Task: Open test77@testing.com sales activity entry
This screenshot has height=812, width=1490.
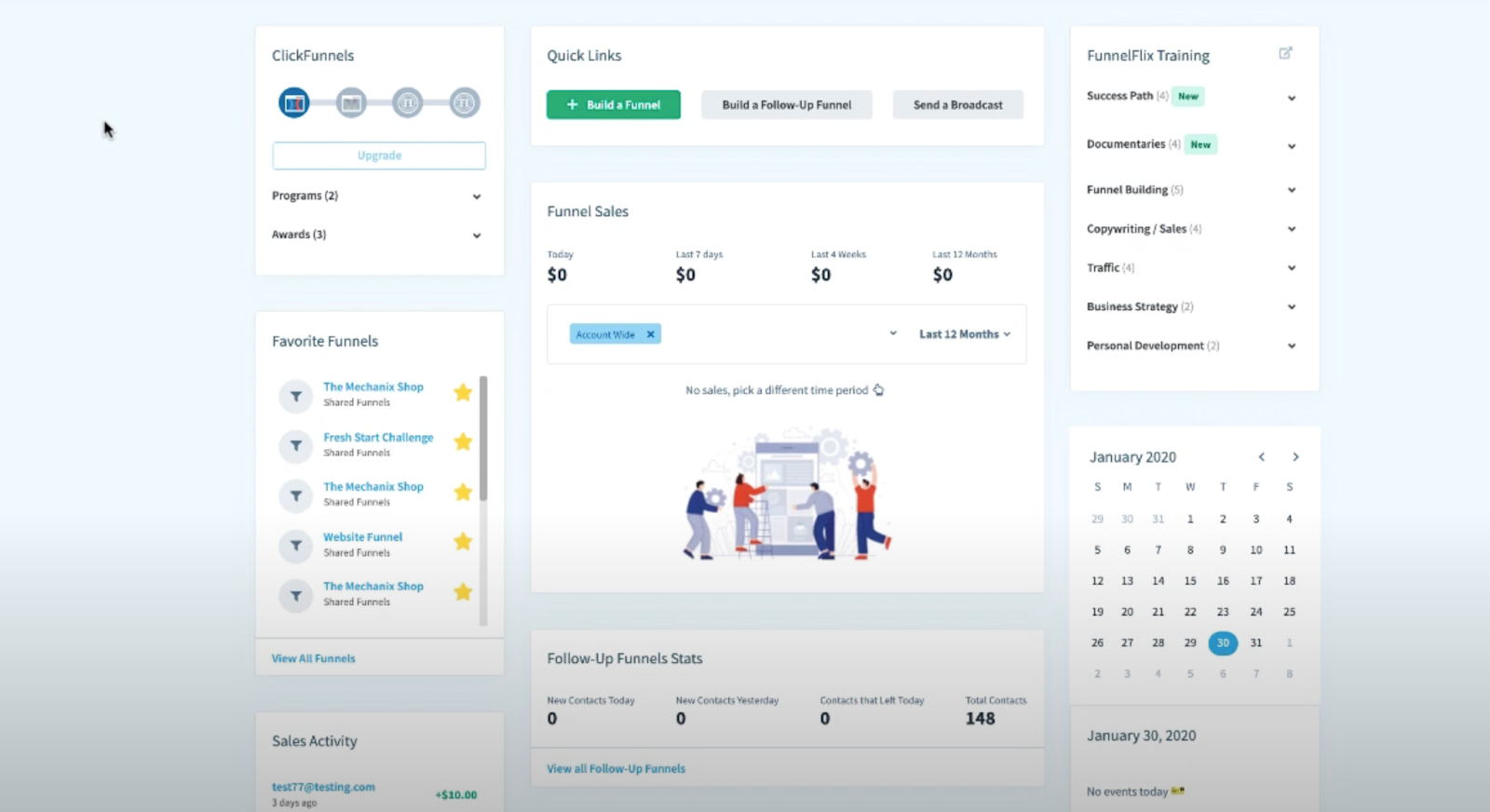Action: point(323,787)
